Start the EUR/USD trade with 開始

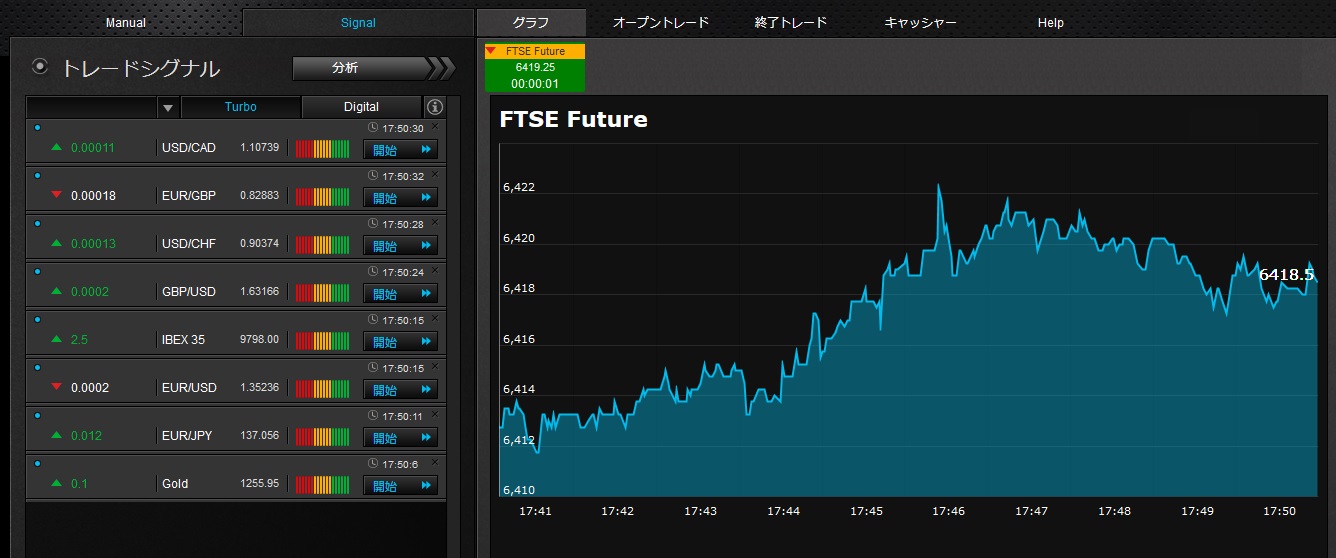click(x=400, y=390)
